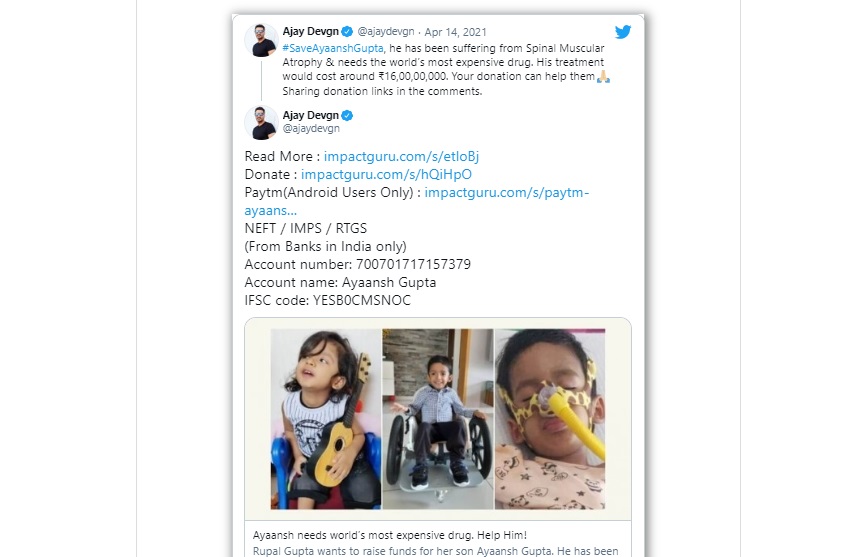This screenshot has height=557, width=857.
Task: Select the Ajay Devgn name in parent tweet
Action: 310,32
